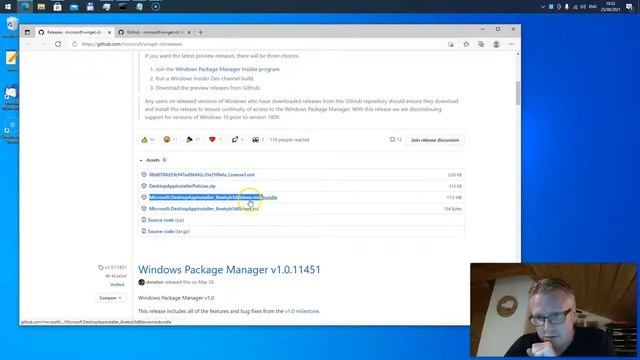Click the ENG language indicator
Screen dimensions: 640x360
click(x=593, y=7)
